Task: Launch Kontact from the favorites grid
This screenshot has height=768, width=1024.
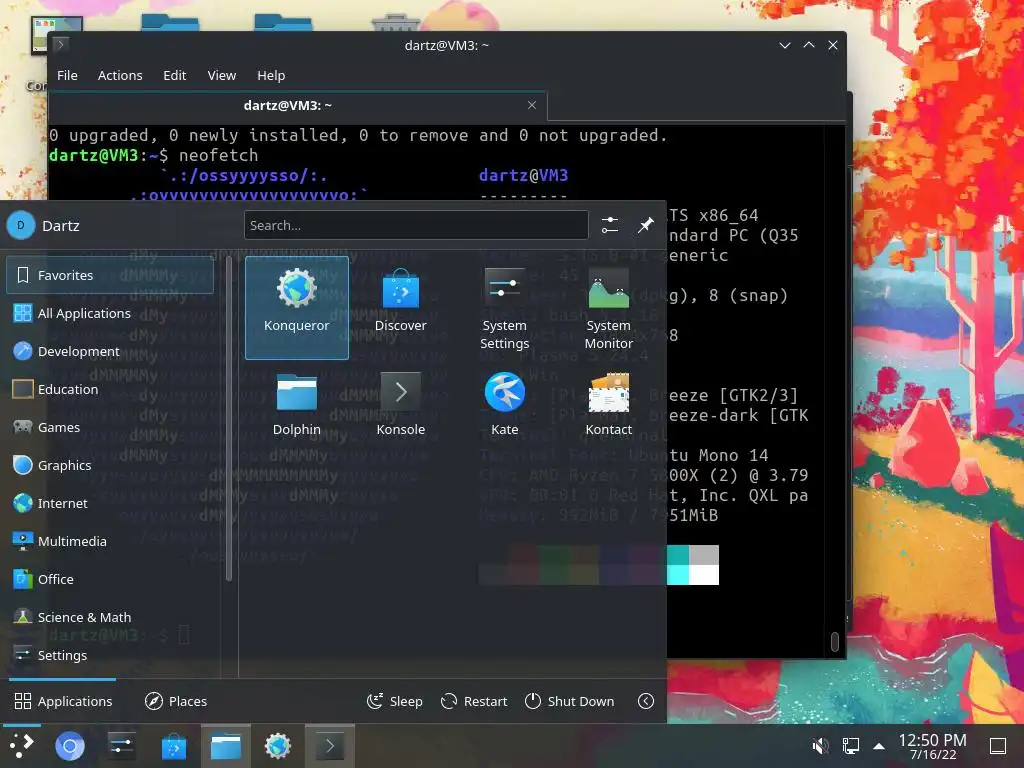Action: point(608,405)
